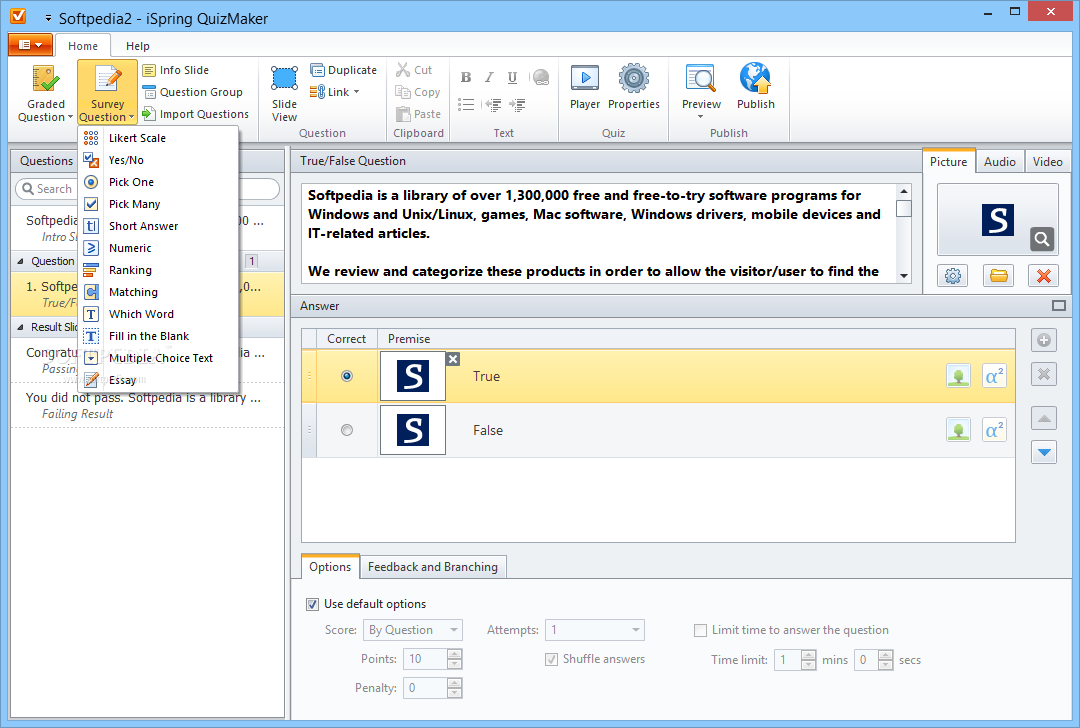Open the orange application menu button
The width and height of the screenshot is (1080, 728).
point(30,45)
